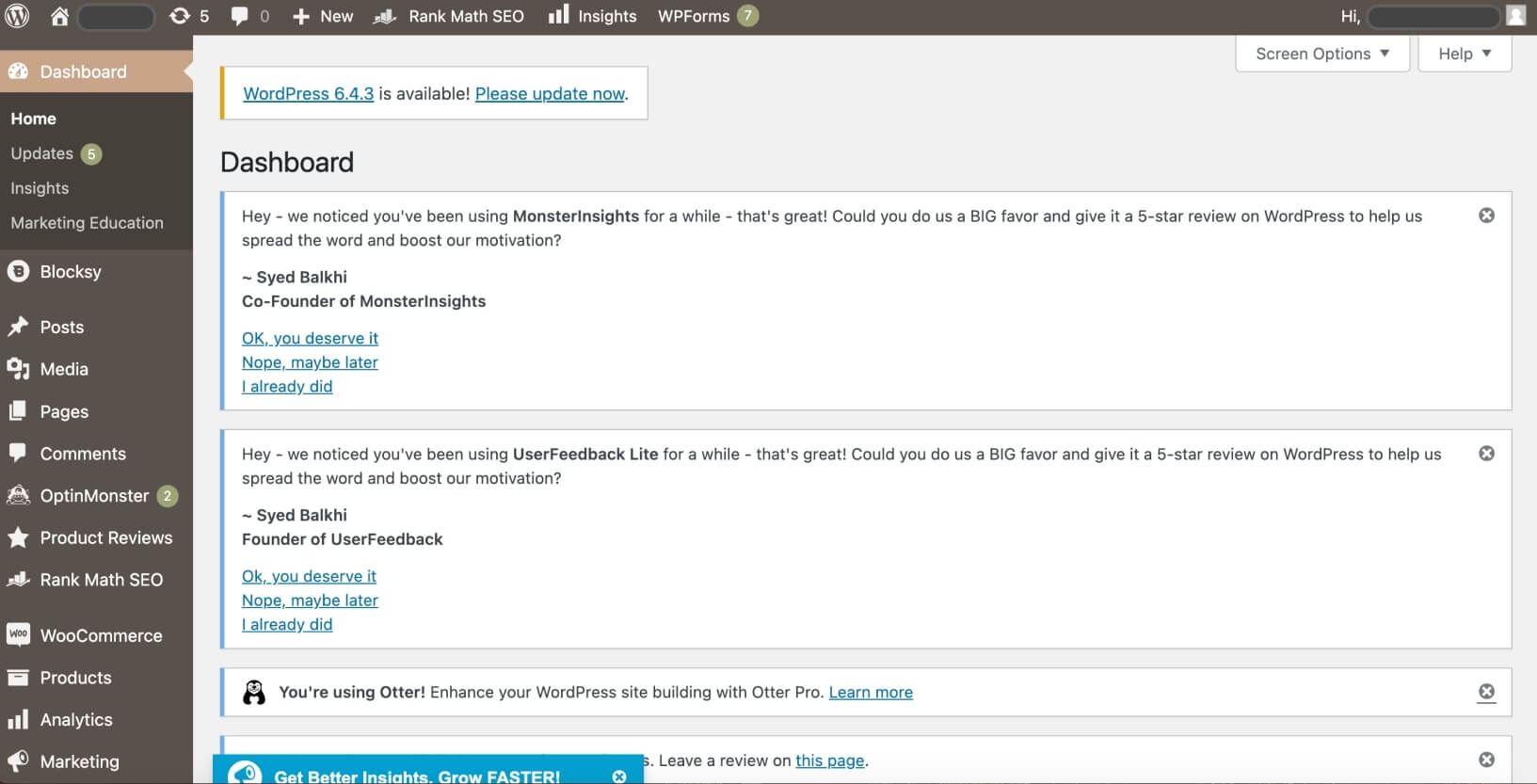Close the Get Better Insights popup

619,776
